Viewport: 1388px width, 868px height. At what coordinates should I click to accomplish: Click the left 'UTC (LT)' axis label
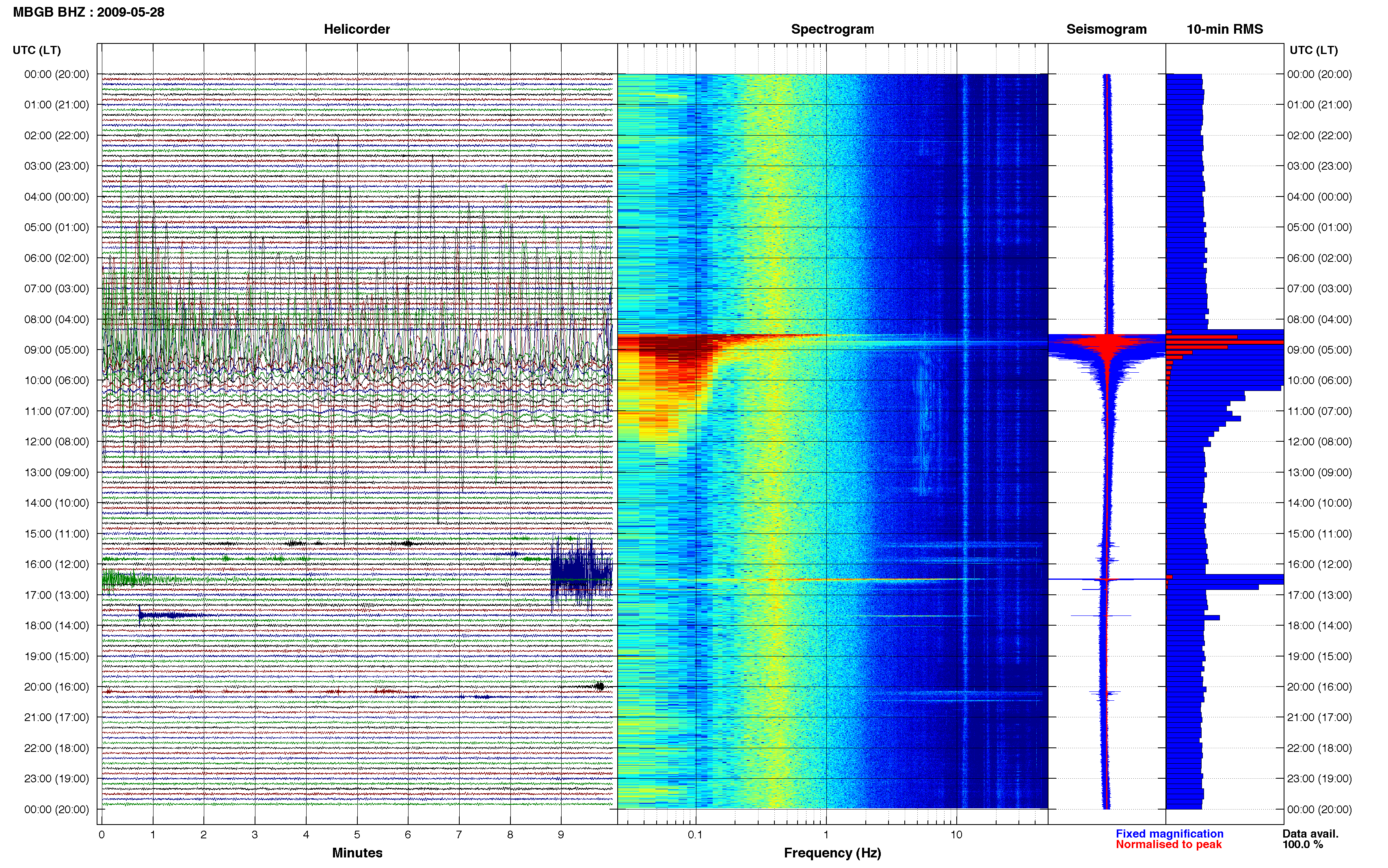point(37,50)
